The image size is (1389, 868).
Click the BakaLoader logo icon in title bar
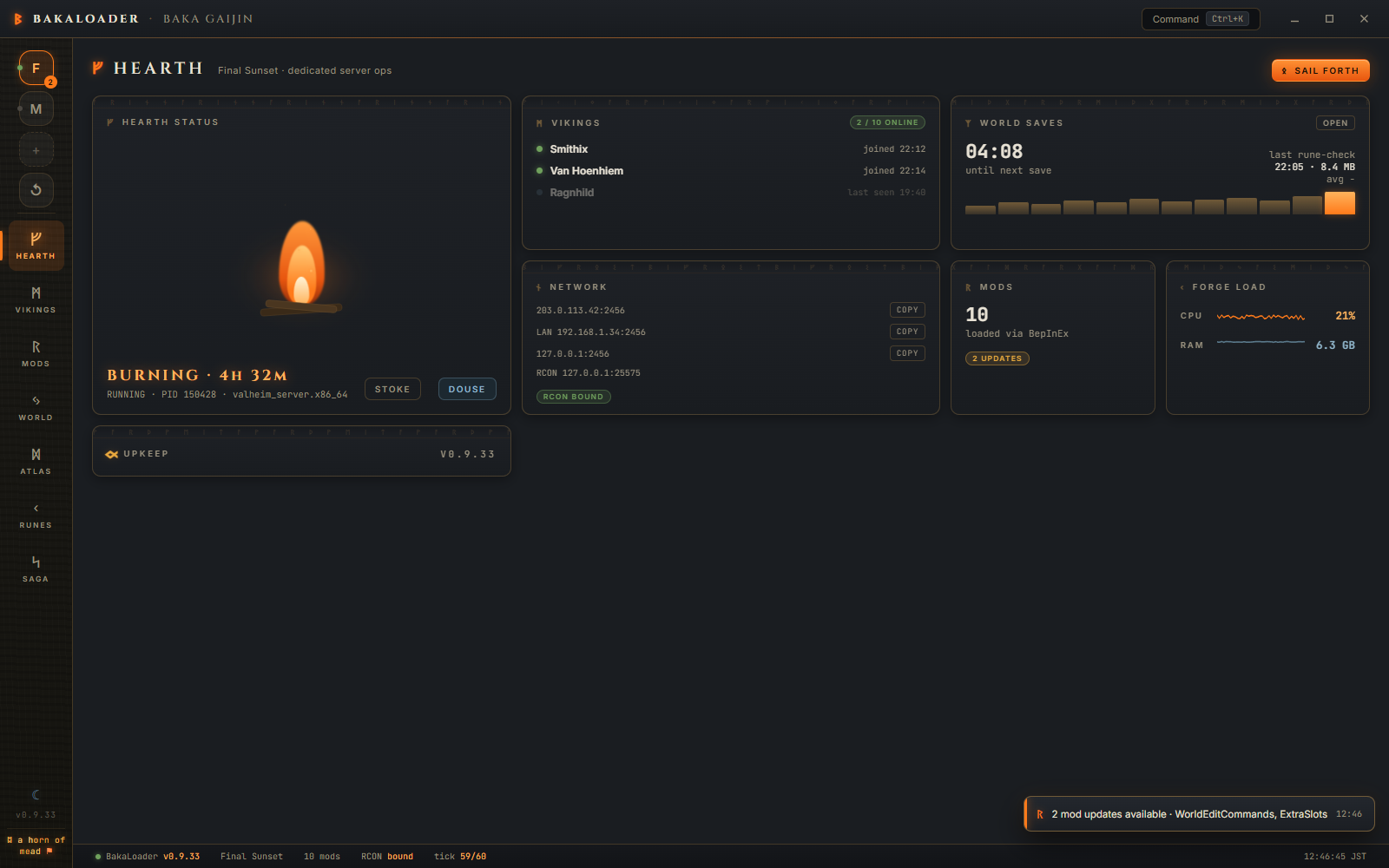17,18
